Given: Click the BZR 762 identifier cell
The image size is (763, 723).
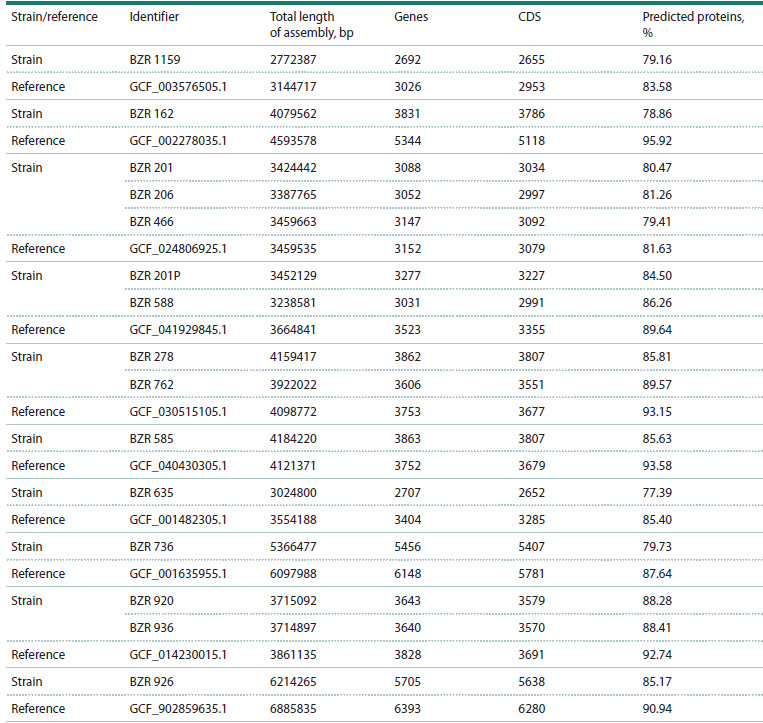Looking at the screenshot, I should (x=151, y=385).
